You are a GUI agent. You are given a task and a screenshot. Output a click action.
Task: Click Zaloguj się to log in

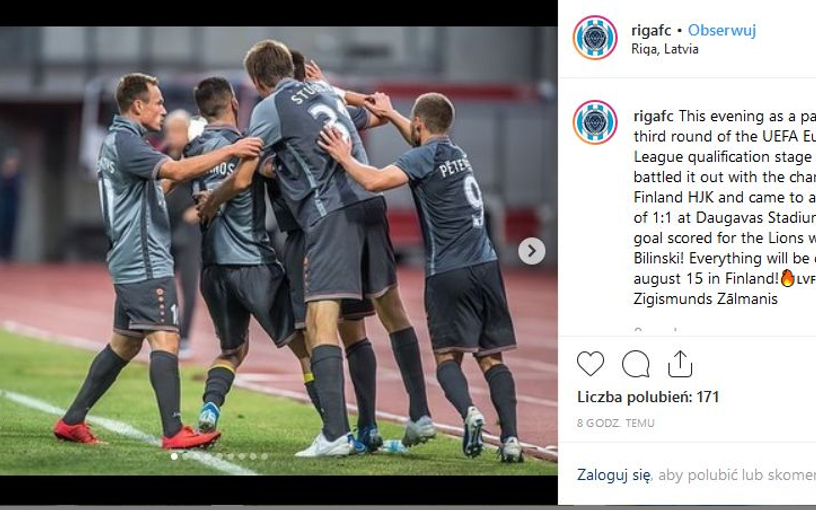614,475
